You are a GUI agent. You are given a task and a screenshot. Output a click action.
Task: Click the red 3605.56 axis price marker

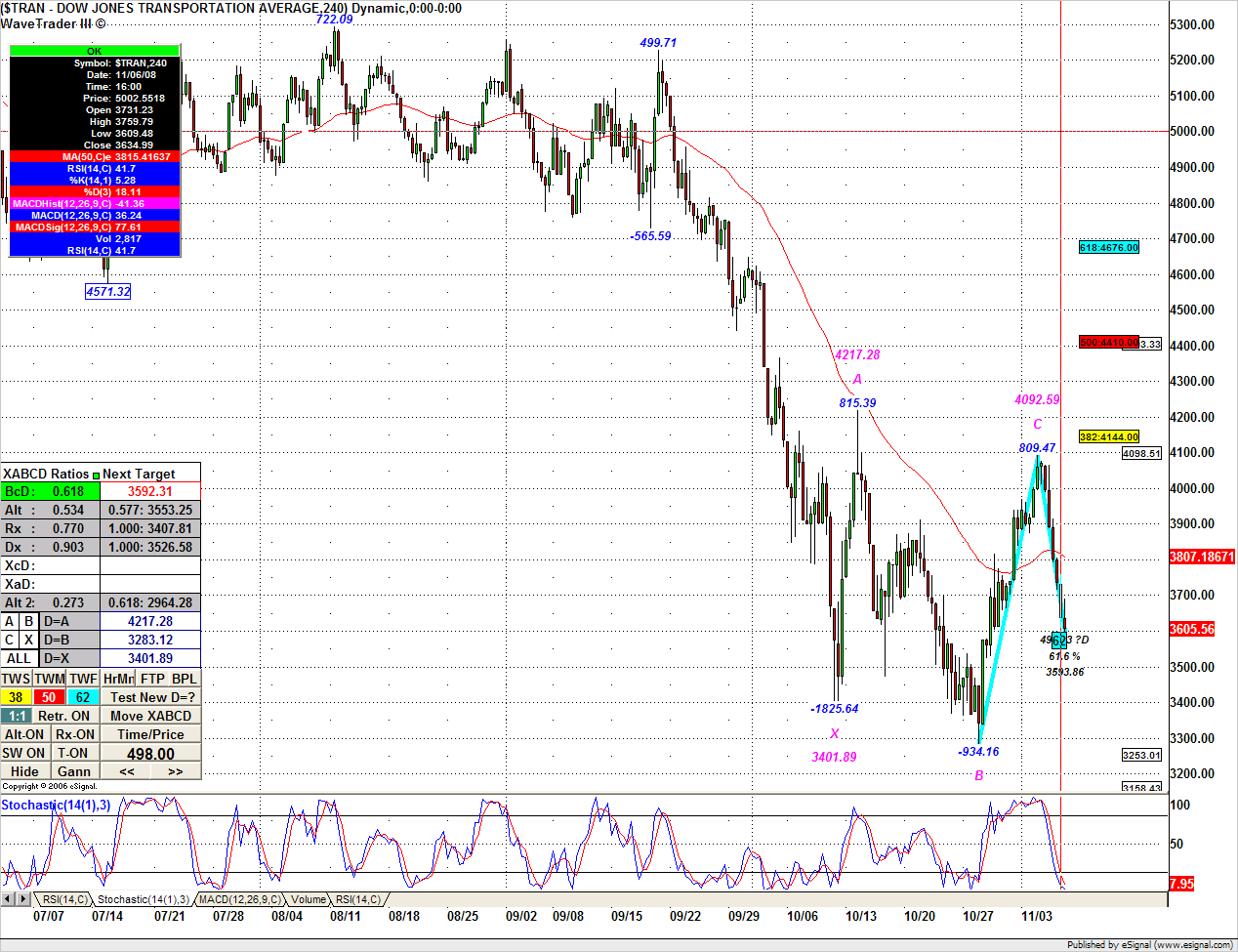tap(1192, 629)
